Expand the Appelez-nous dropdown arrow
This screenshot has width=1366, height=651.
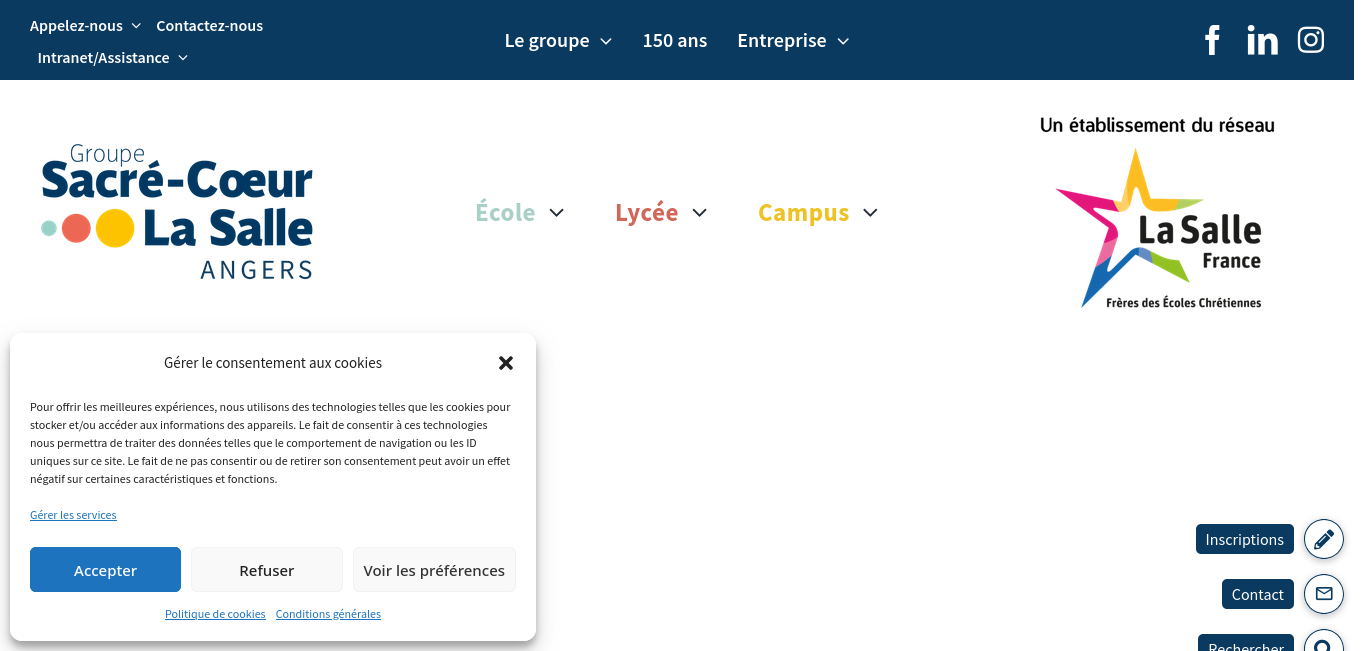136,26
